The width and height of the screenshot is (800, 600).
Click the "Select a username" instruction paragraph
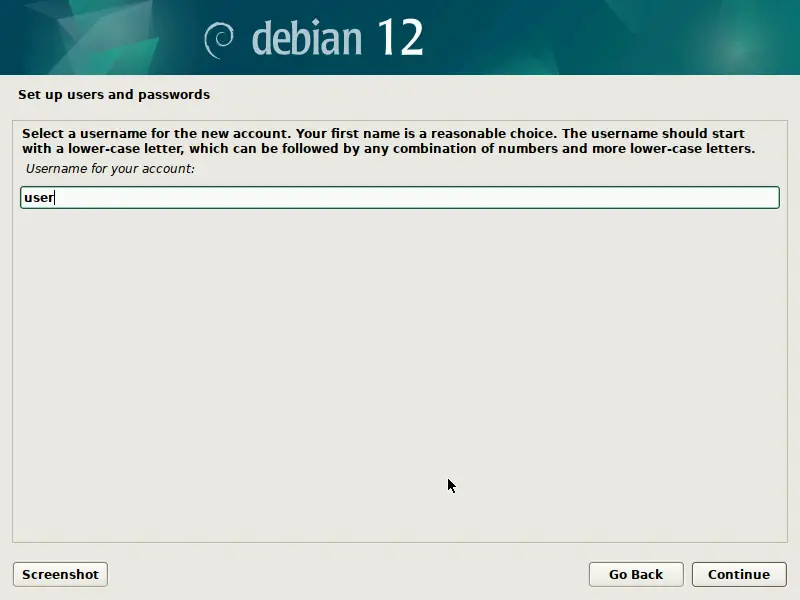(388, 141)
